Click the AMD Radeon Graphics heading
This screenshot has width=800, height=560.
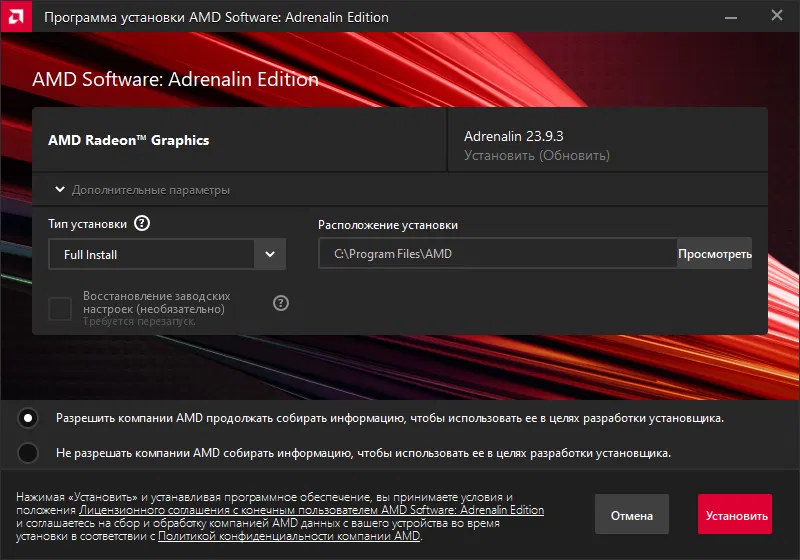click(x=129, y=140)
